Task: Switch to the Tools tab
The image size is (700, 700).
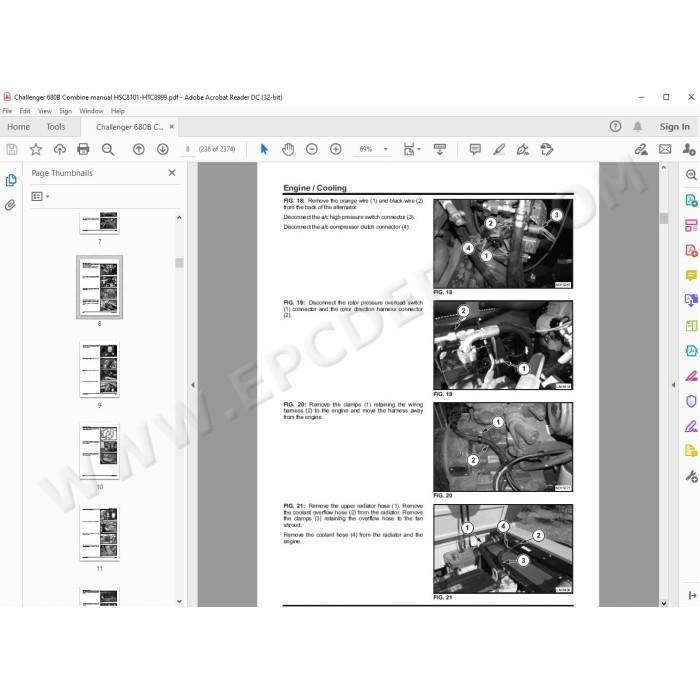Action: [x=55, y=127]
